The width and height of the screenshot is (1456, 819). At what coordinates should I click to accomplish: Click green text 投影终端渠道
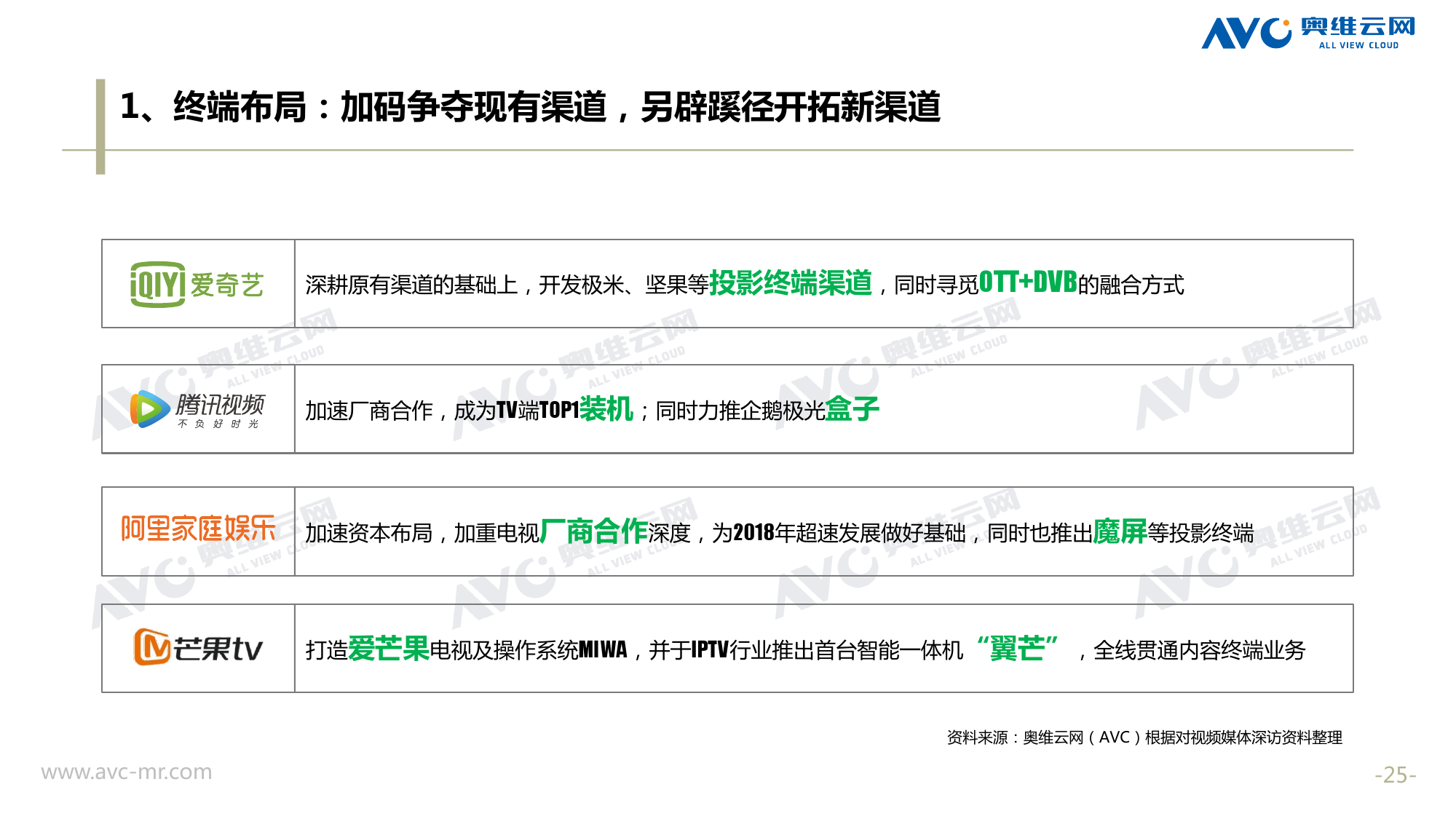pyautogui.click(x=791, y=283)
